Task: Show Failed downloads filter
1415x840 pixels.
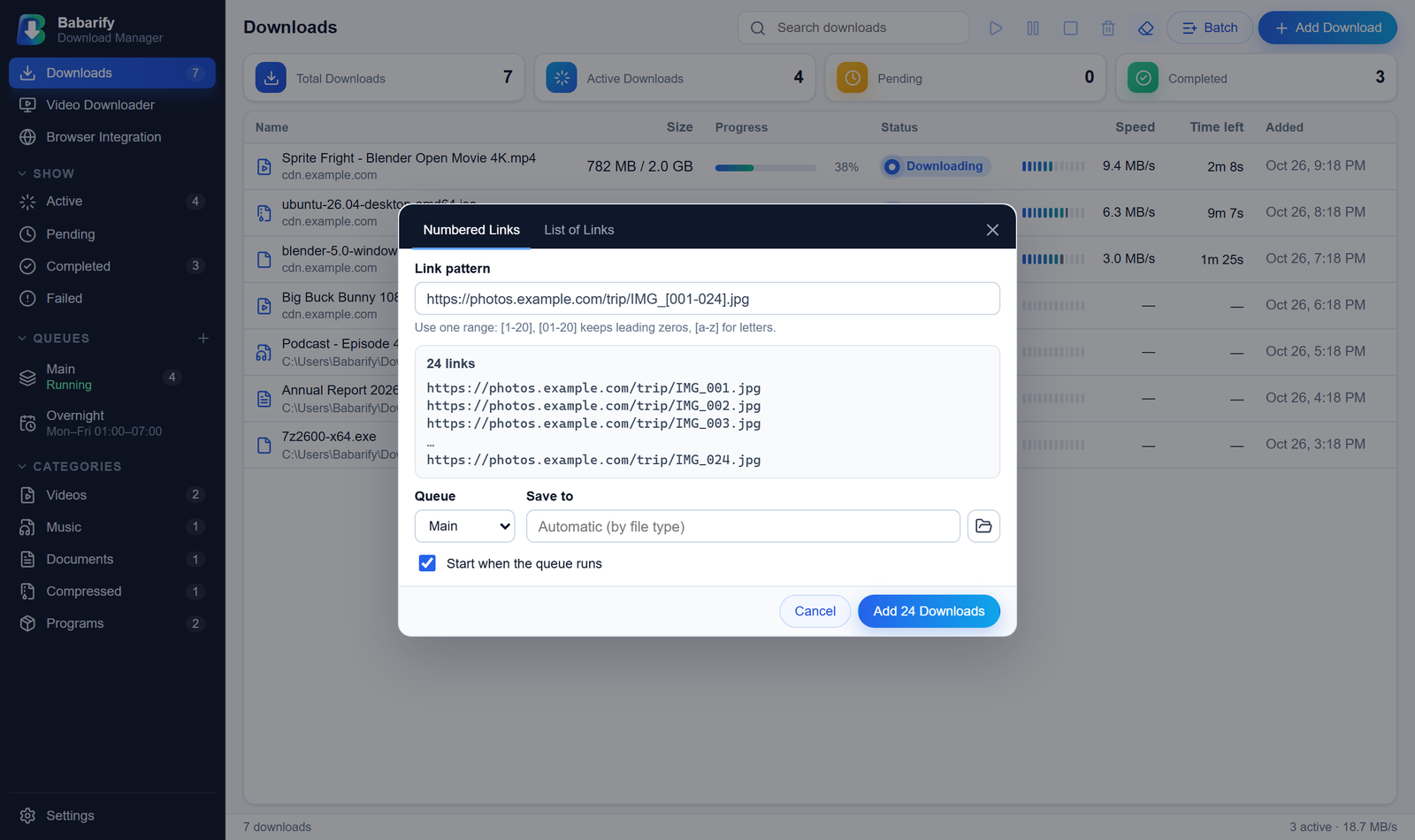Action: [x=112, y=299]
